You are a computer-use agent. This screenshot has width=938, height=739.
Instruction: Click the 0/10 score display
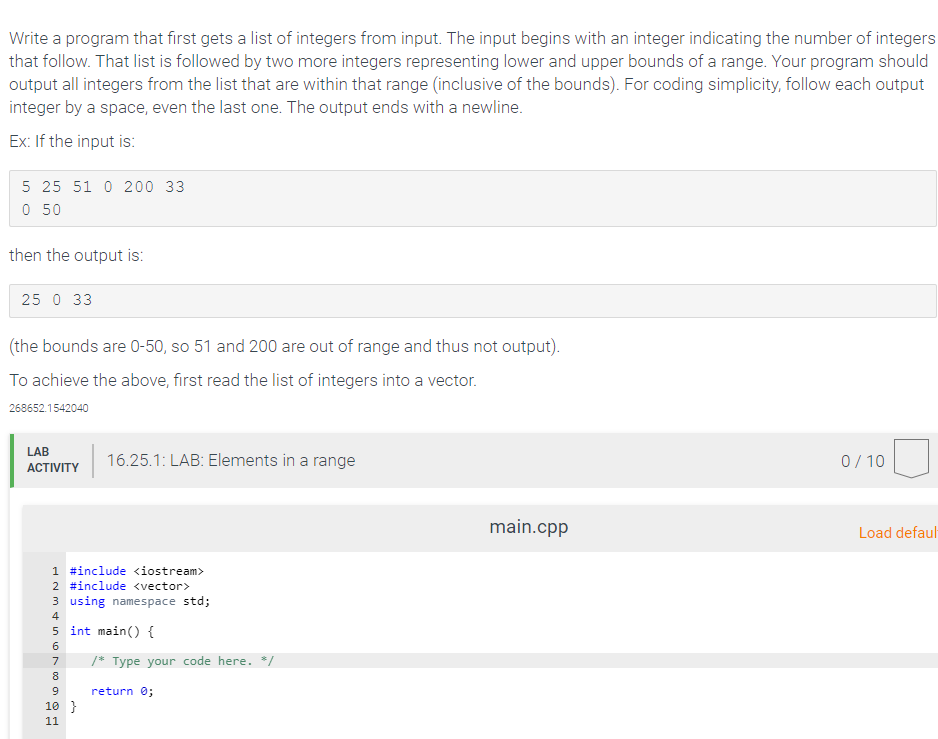pyautogui.click(x=862, y=460)
